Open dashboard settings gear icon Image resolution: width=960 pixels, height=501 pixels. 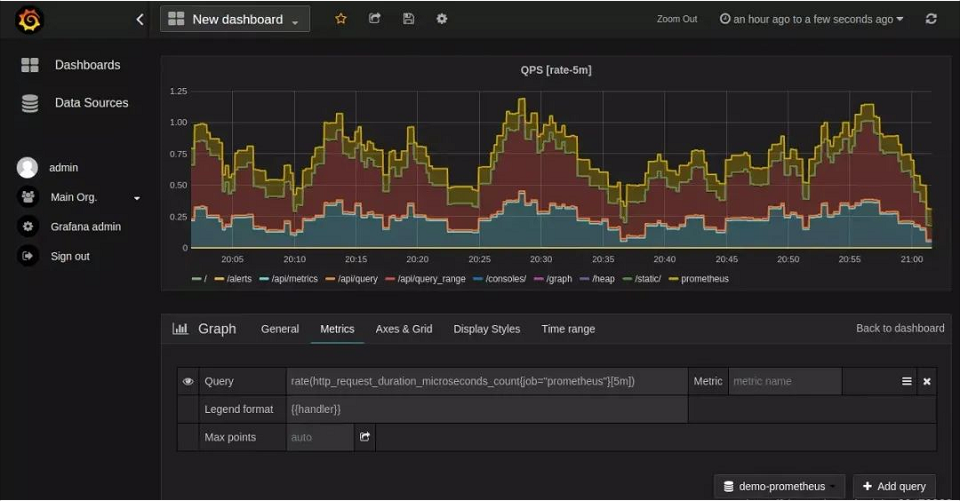(441, 19)
